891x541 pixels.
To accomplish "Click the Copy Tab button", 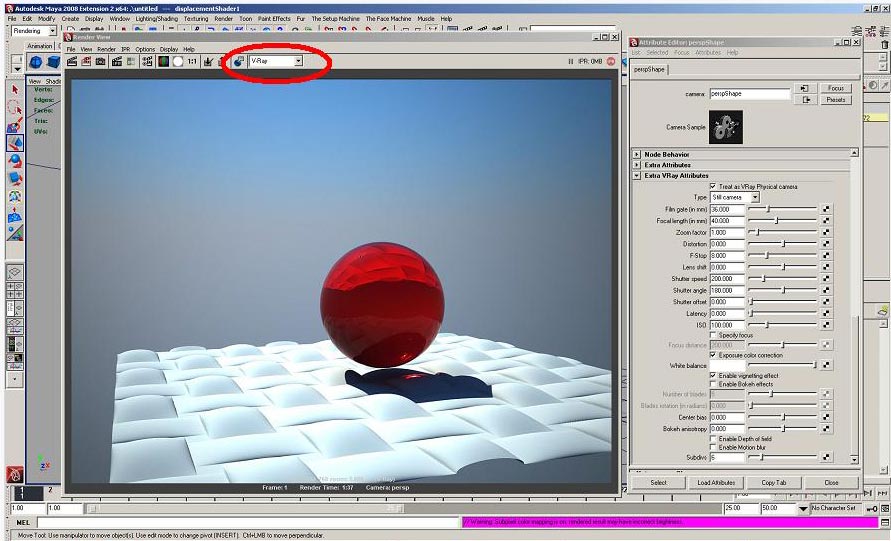I will pyautogui.click(x=774, y=482).
